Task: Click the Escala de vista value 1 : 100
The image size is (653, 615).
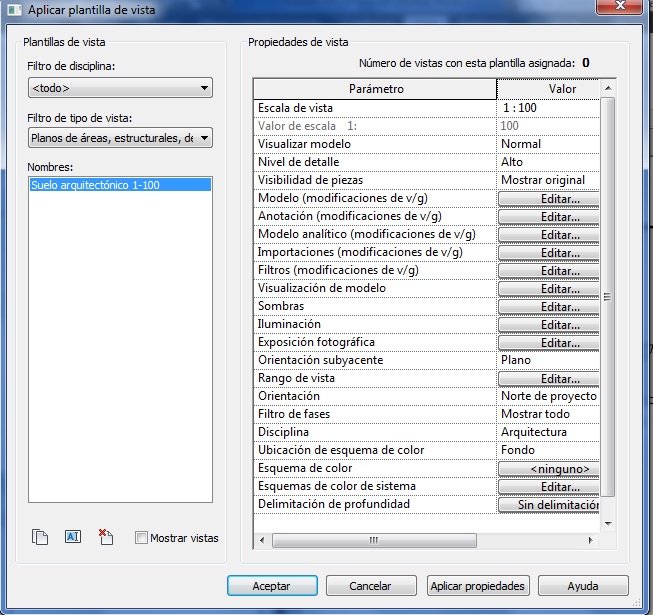Action: point(549,108)
